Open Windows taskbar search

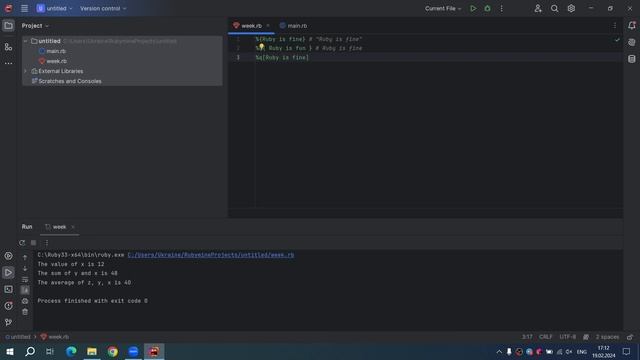30,351
